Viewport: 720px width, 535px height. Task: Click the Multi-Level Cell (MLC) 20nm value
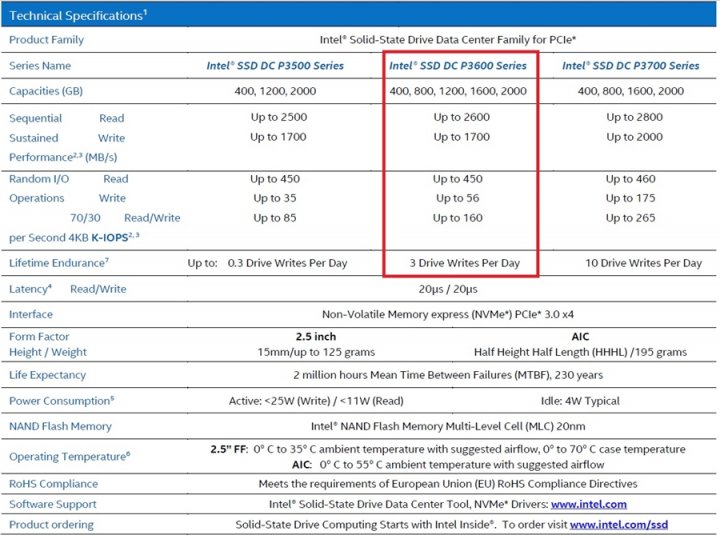448,427
